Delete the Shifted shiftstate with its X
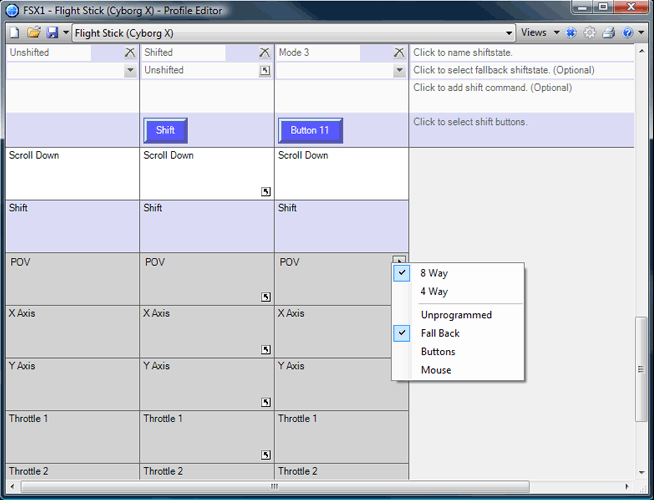The height and width of the screenshot is (500, 654). tap(264, 53)
